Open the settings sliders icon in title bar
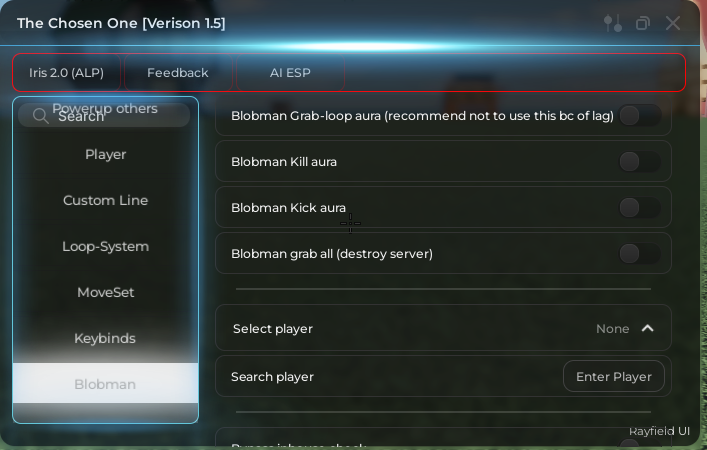This screenshot has width=707, height=450. tap(613, 23)
